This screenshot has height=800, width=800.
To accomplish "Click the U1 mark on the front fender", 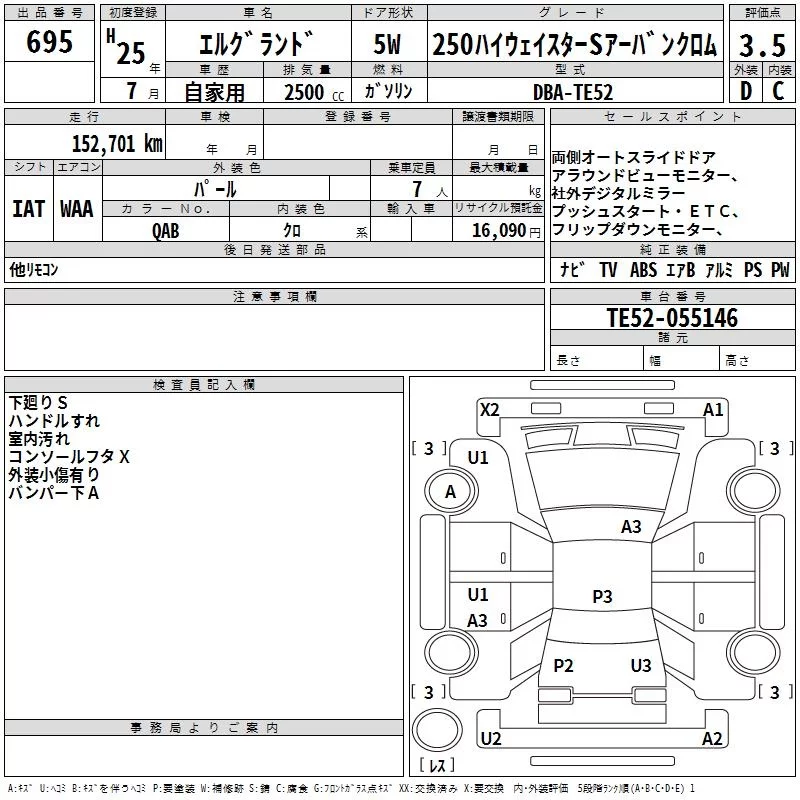I will (478, 458).
